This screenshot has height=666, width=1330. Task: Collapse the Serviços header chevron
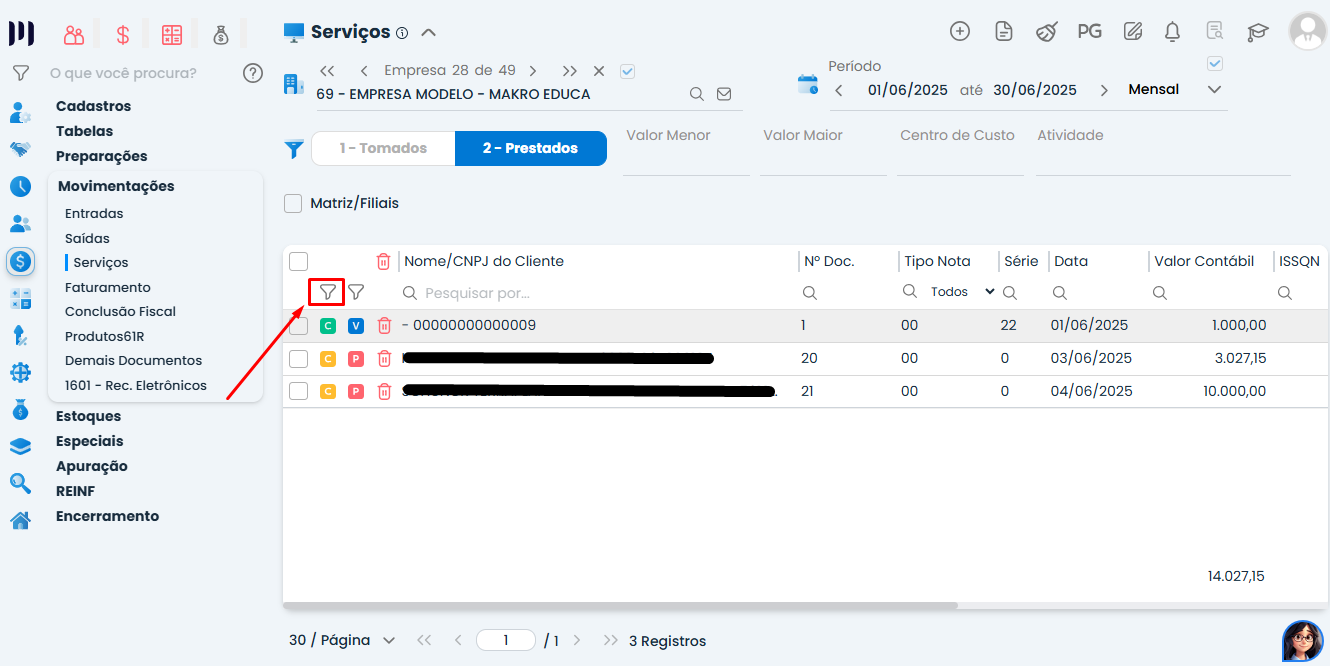(428, 32)
